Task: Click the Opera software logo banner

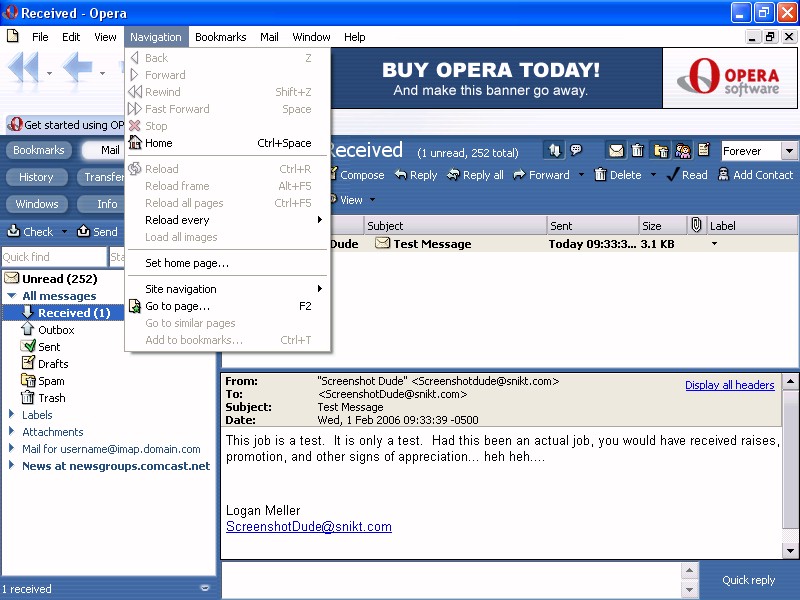Action: pyautogui.click(x=730, y=78)
